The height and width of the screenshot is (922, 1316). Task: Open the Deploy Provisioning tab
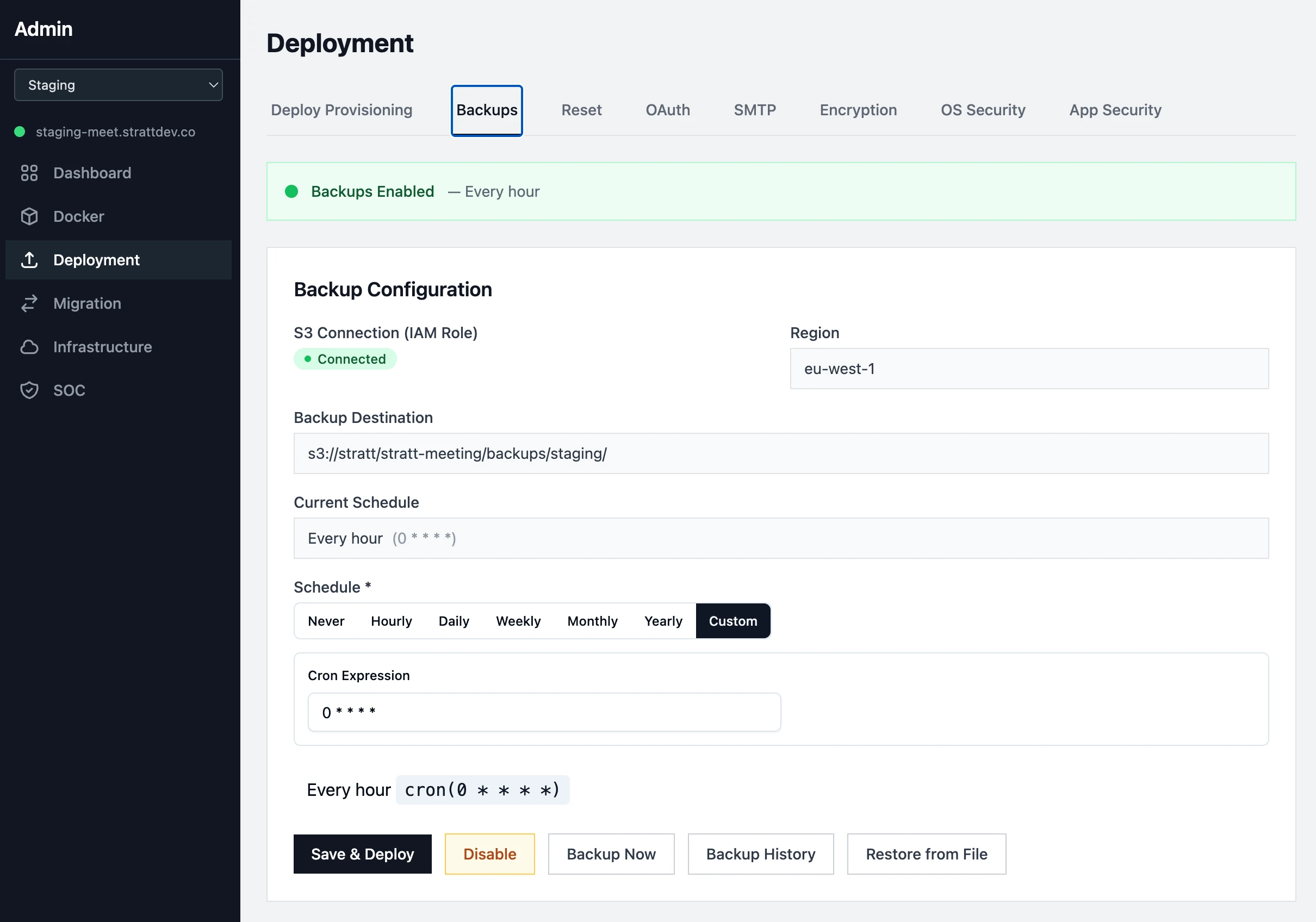(x=342, y=110)
